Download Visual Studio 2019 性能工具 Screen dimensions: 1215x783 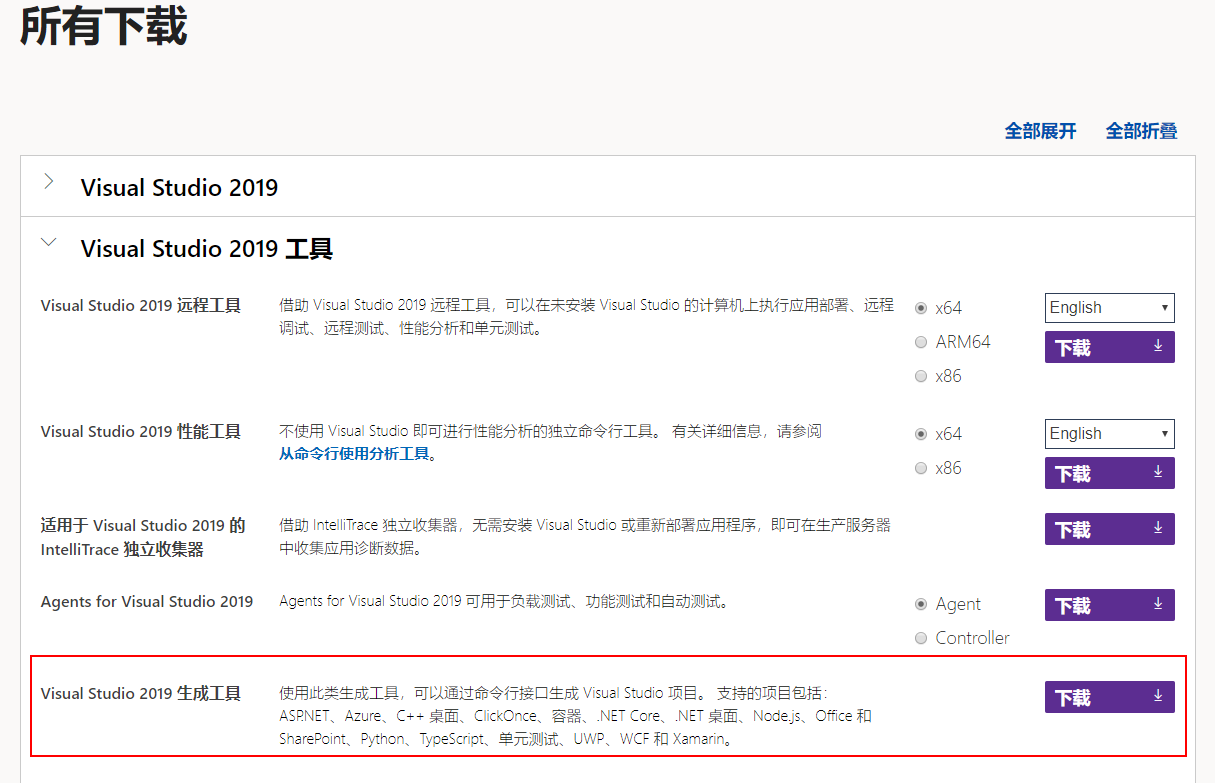click(x=1109, y=473)
